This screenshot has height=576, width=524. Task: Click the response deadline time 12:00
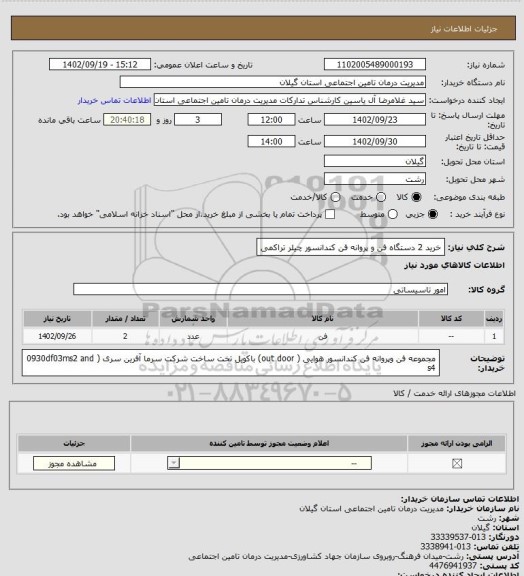point(272,120)
